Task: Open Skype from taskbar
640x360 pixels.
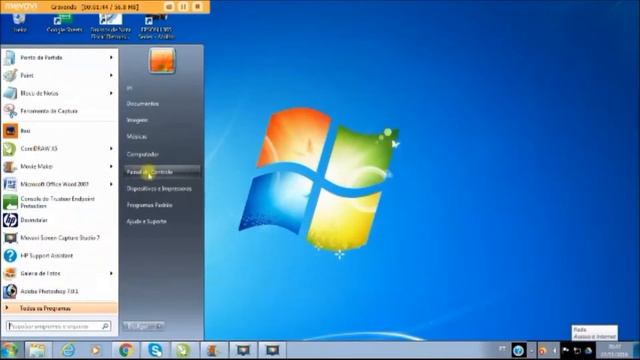Action: point(155,350)
